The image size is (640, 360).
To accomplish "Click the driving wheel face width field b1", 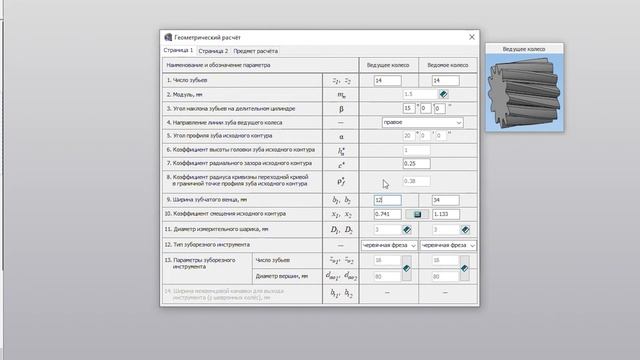I will (387, 200).
